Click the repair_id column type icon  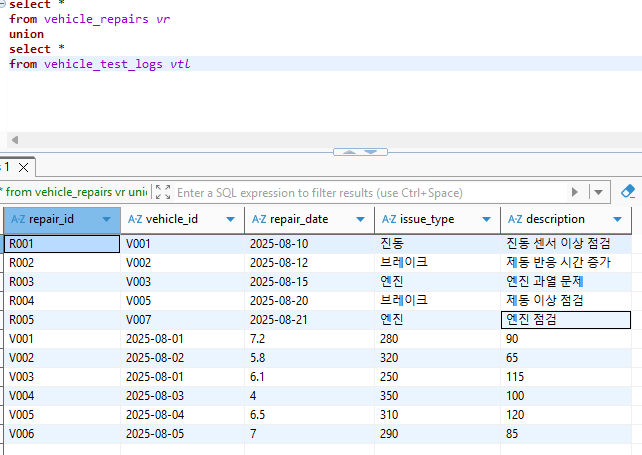[x=18, y=219]
